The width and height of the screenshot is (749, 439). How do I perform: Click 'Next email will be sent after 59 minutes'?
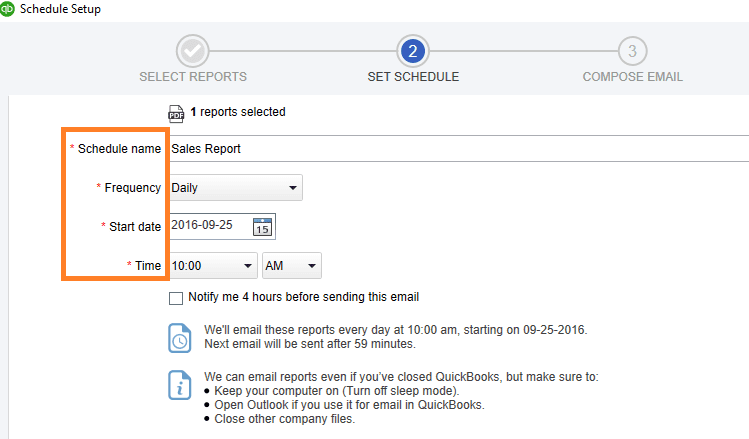310,344
